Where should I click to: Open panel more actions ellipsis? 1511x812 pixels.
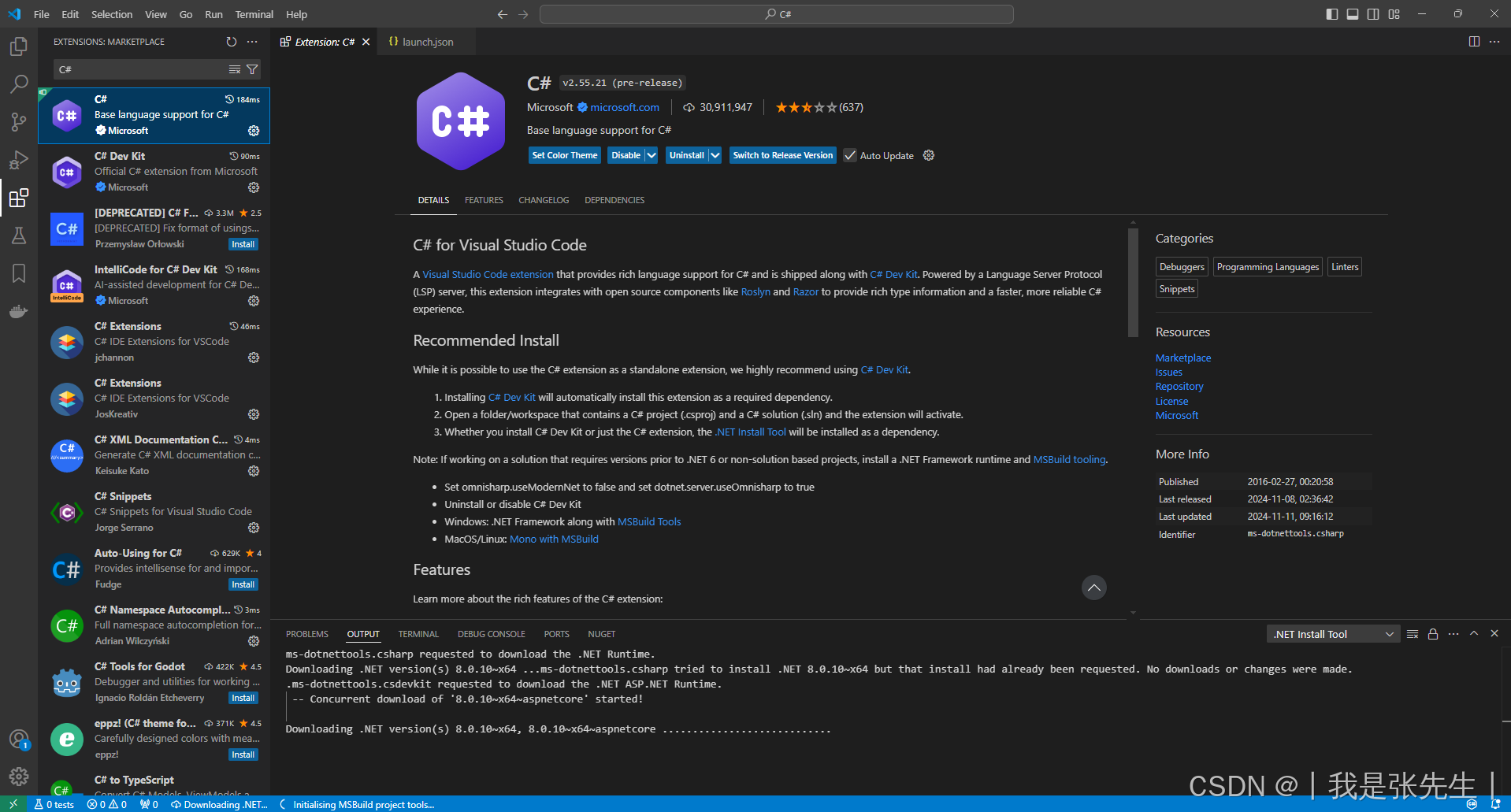pyautogui.click(x=1453, y=634)
